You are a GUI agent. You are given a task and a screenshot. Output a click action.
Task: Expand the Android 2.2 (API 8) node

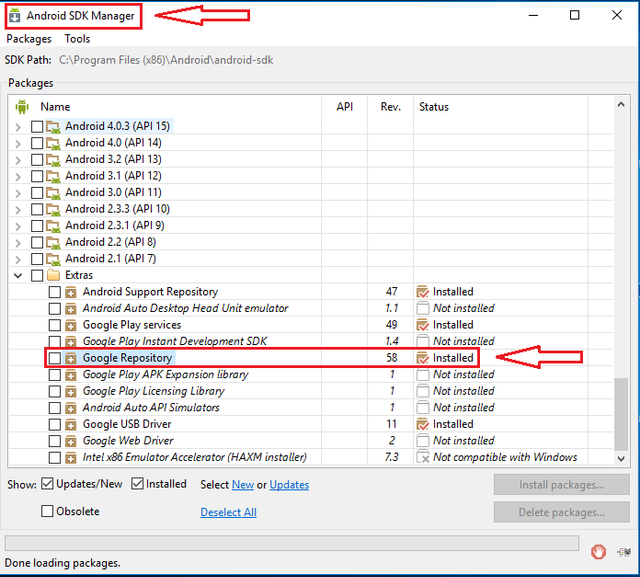18,243
